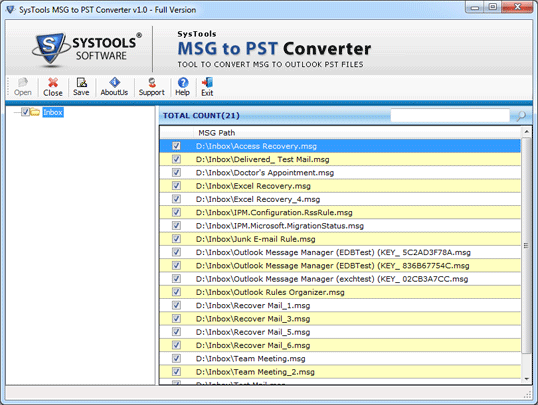Click scrollbar down arrow in file list
The width and height of the screenshot is (538, 405).
(526, 379)
